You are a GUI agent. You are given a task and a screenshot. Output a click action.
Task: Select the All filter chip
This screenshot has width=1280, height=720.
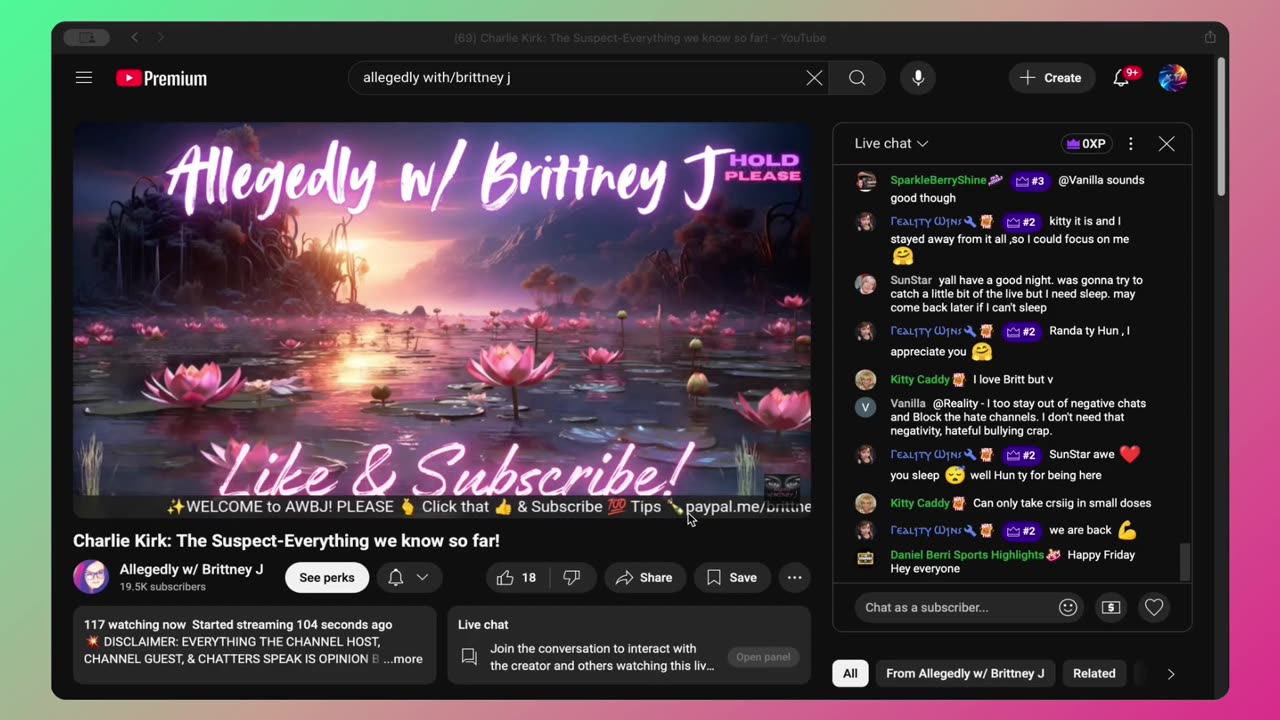tap(850, 674)
